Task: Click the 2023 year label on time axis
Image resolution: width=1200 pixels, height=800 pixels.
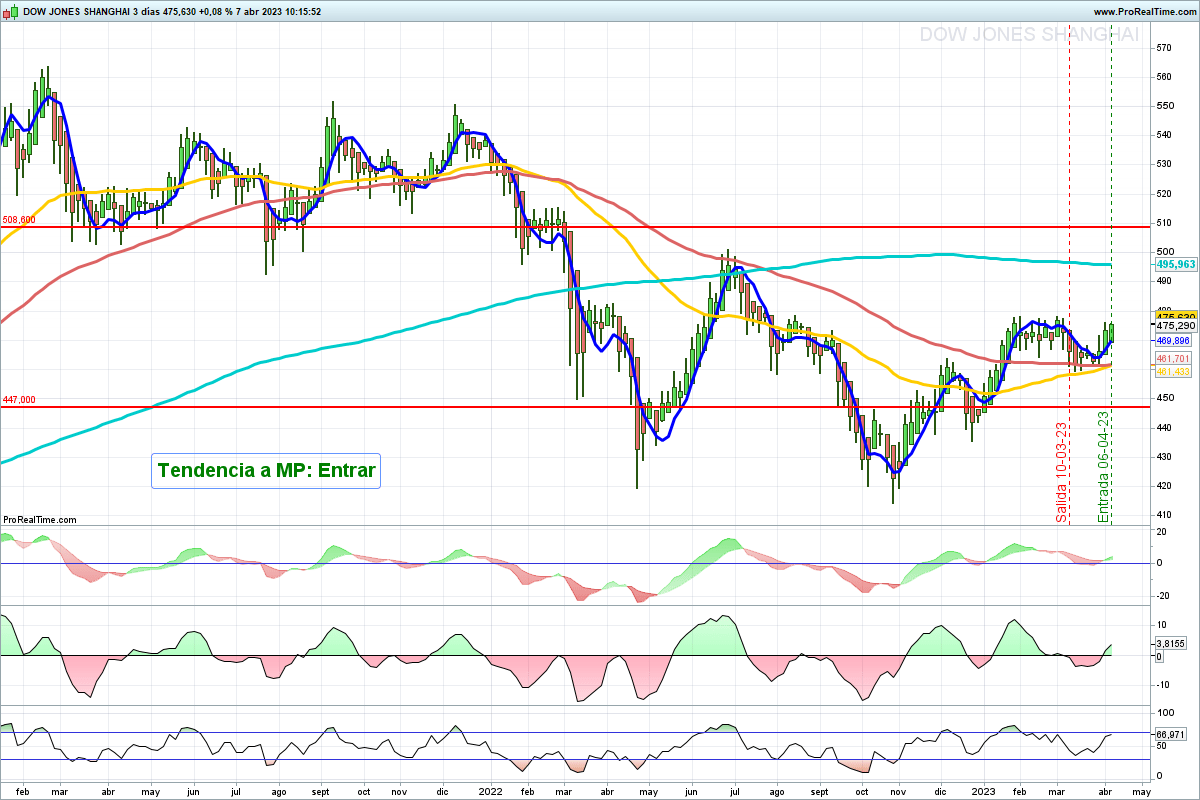Action: point(984,791)
